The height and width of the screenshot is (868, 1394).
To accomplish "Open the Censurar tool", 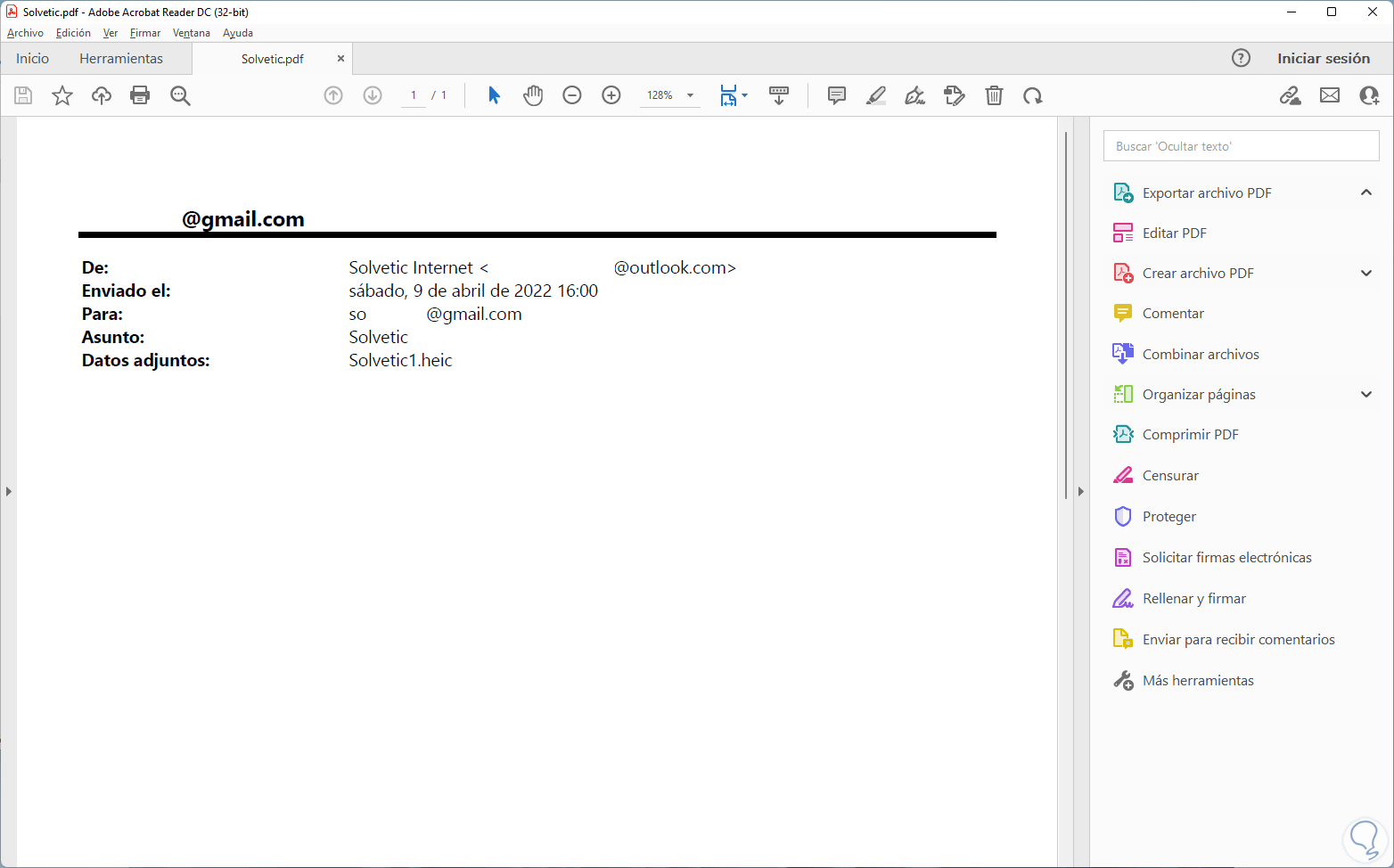I will pyautogui.click(x=1170, y=476).
